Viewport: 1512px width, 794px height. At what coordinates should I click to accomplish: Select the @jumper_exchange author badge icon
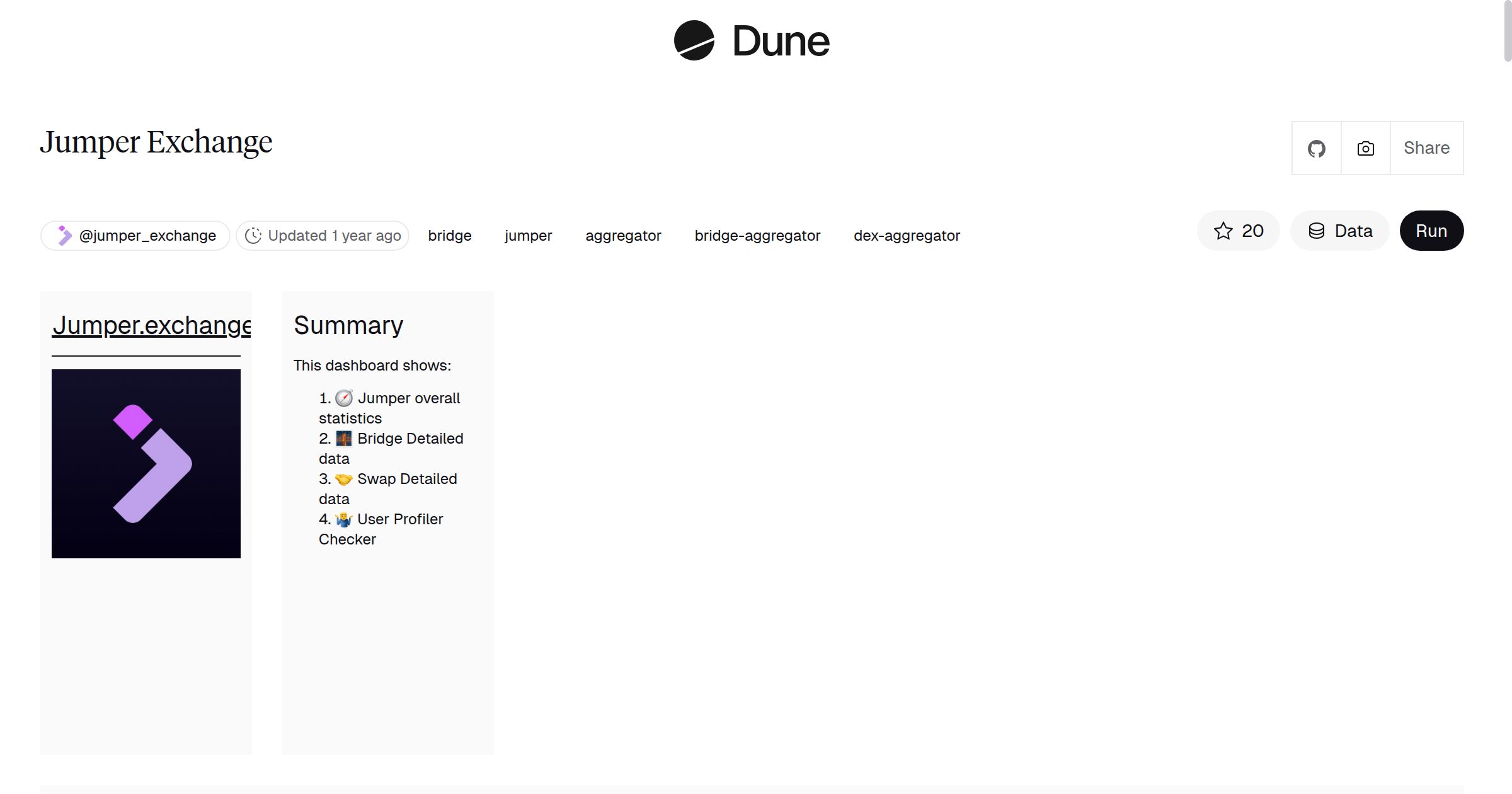(64, 235)
